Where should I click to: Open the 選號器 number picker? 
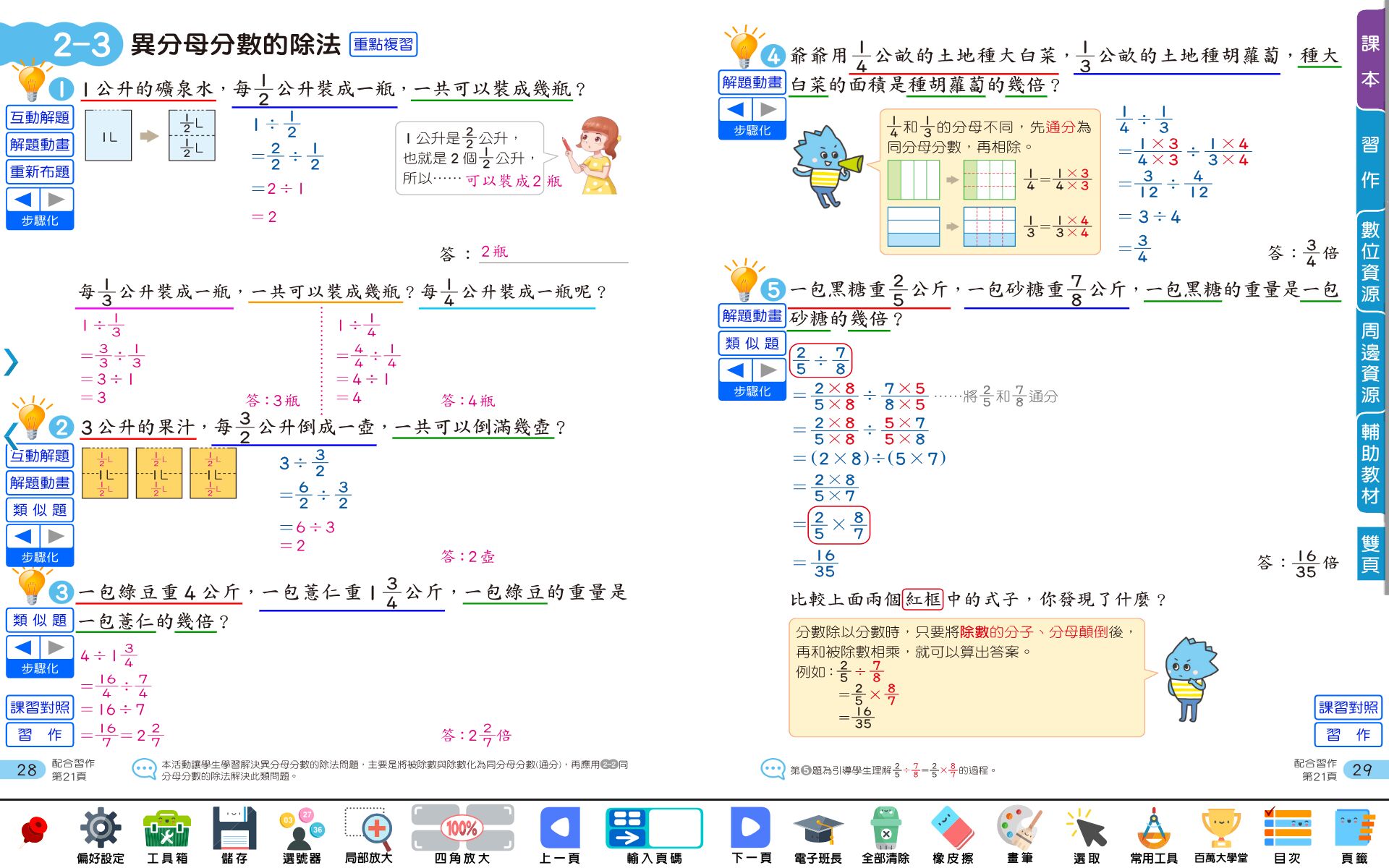click(301, 829)
